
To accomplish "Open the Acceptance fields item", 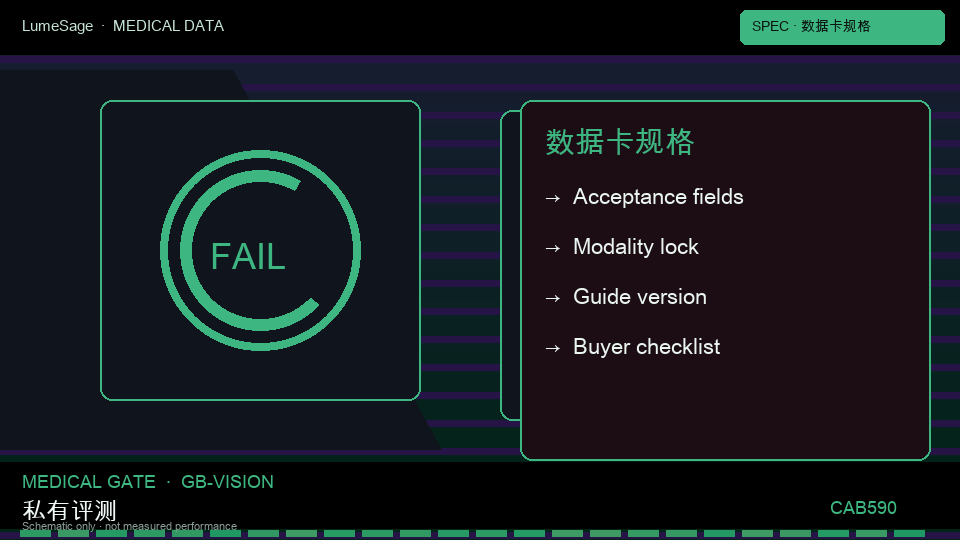I will tap(658, 197).
